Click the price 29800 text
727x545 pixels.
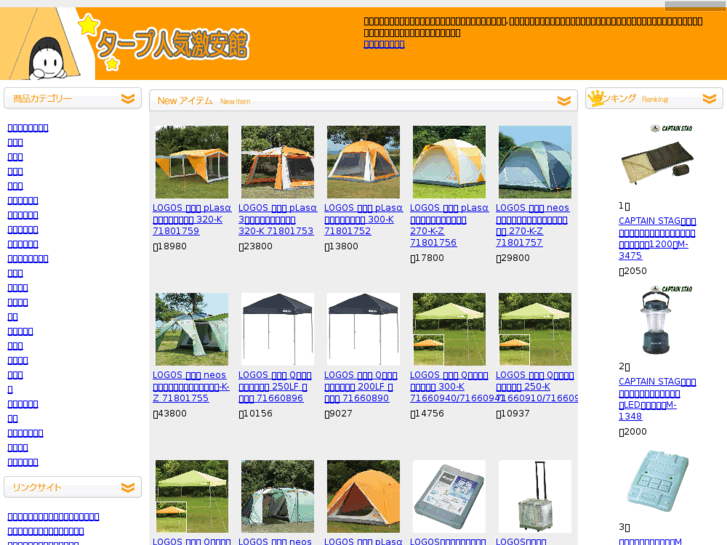pyautogui.click(x=513, y=258)
